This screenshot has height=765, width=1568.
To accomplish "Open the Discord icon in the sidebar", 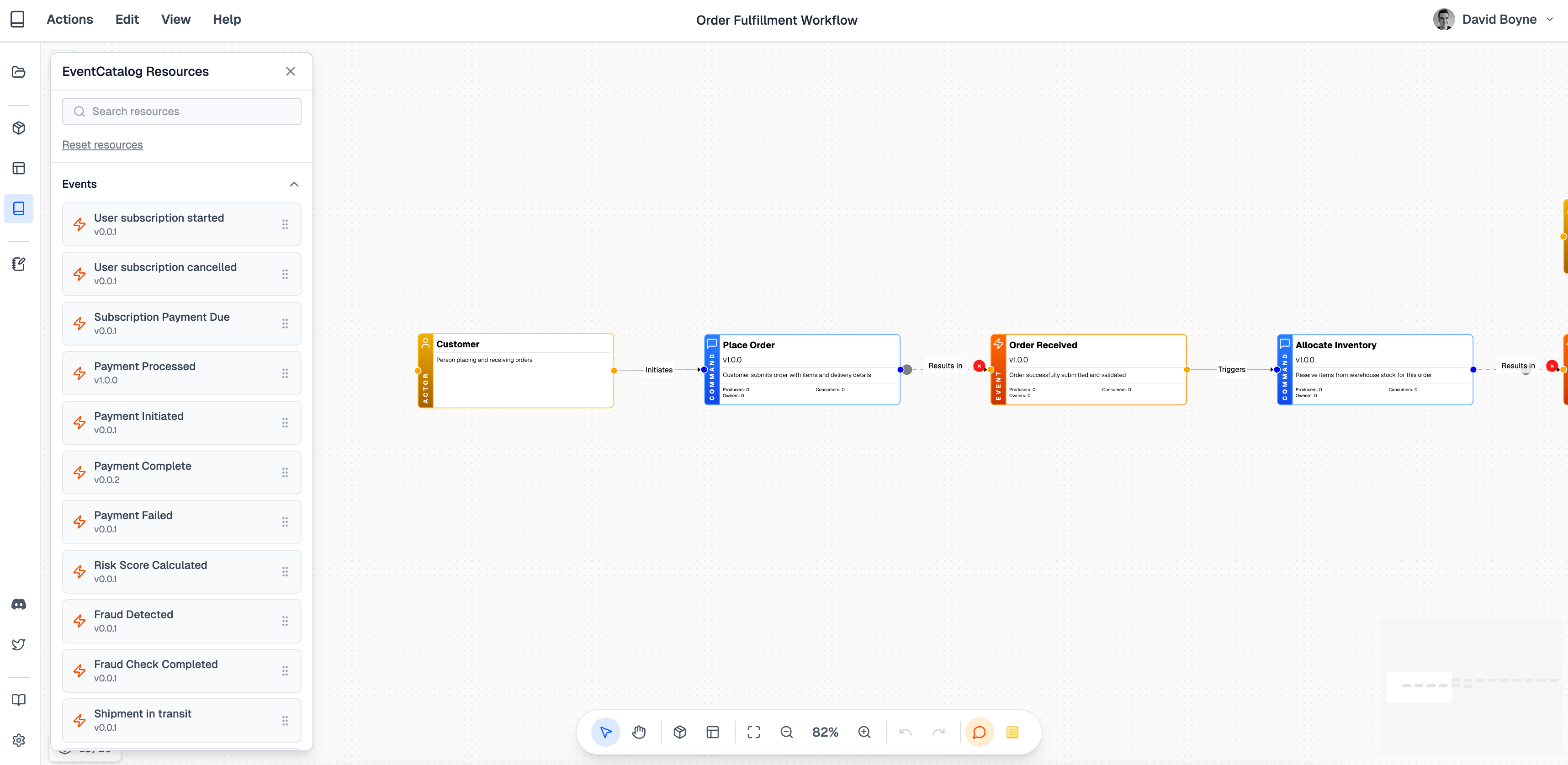I will coord(18,604).
